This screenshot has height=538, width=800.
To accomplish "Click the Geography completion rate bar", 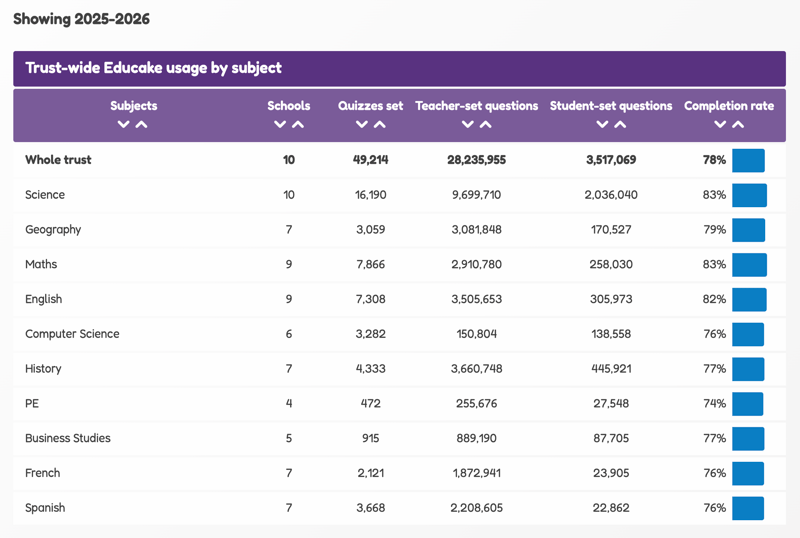I will (748, 230).
